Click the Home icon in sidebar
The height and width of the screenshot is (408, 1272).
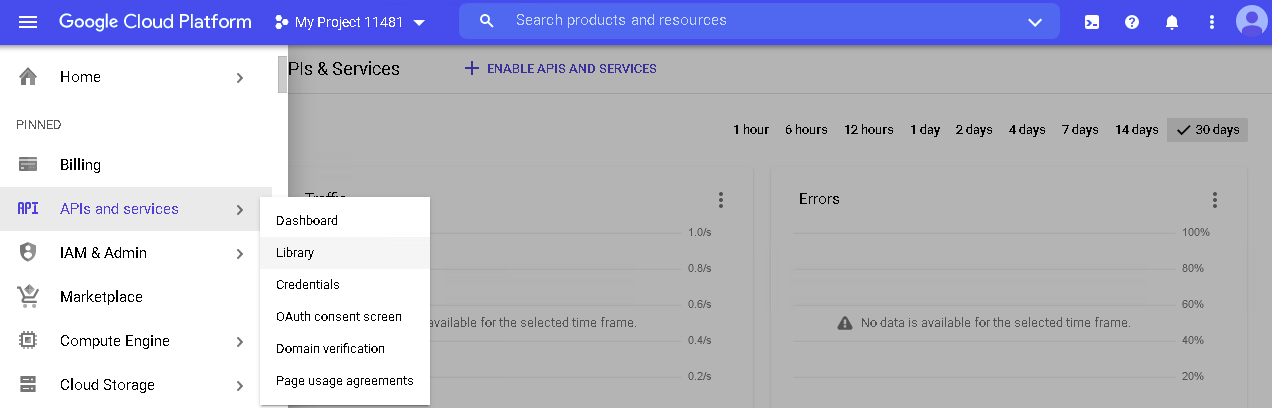28,77
